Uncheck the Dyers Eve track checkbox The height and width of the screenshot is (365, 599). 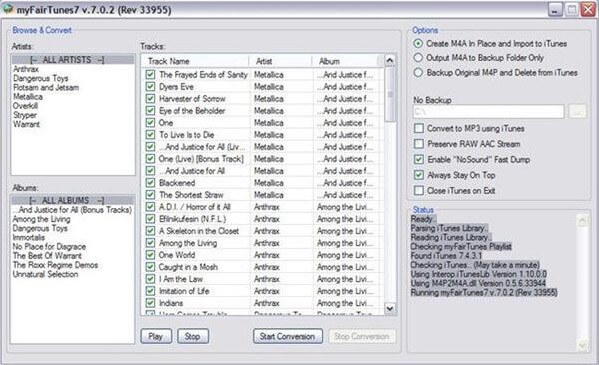150,87
